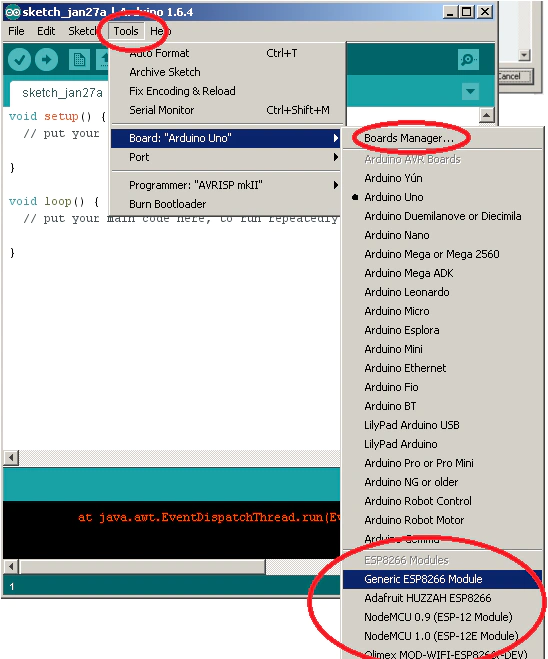Click the void loop() code line
This screenshot has width=548, height=659.
click(x=54, y=201)
